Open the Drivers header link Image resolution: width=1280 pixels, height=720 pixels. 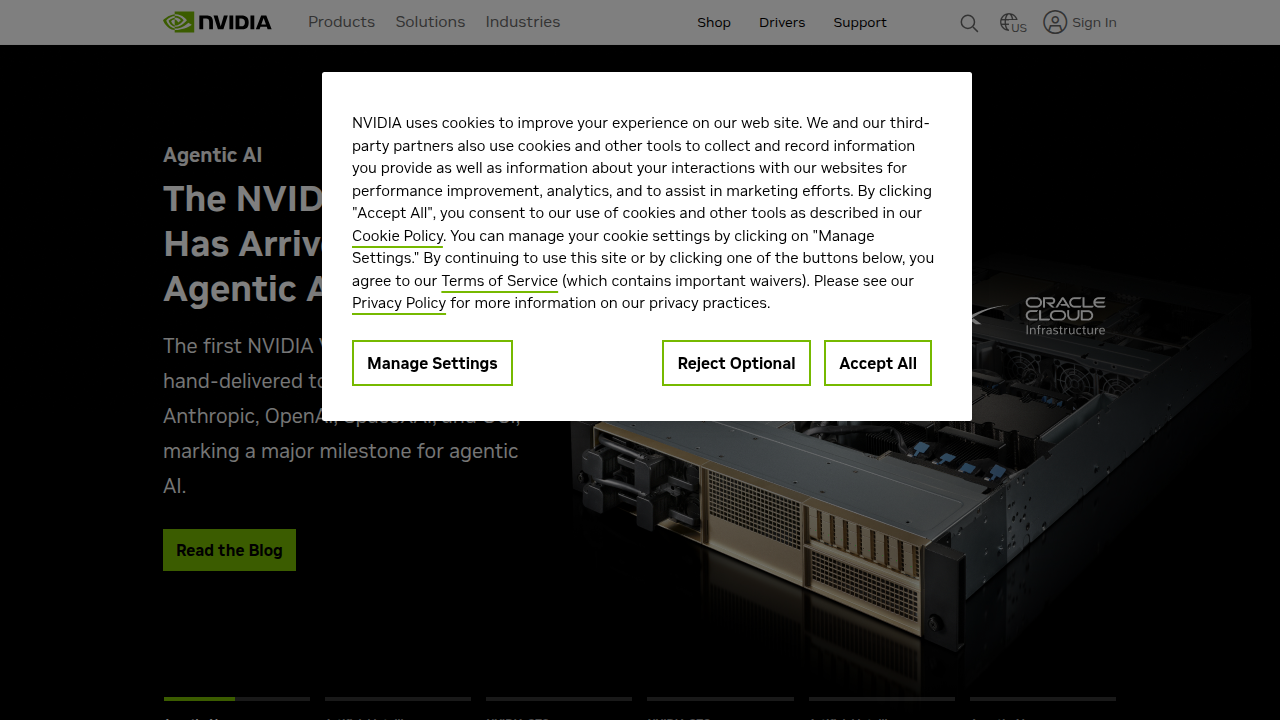(x=782, y=22)
